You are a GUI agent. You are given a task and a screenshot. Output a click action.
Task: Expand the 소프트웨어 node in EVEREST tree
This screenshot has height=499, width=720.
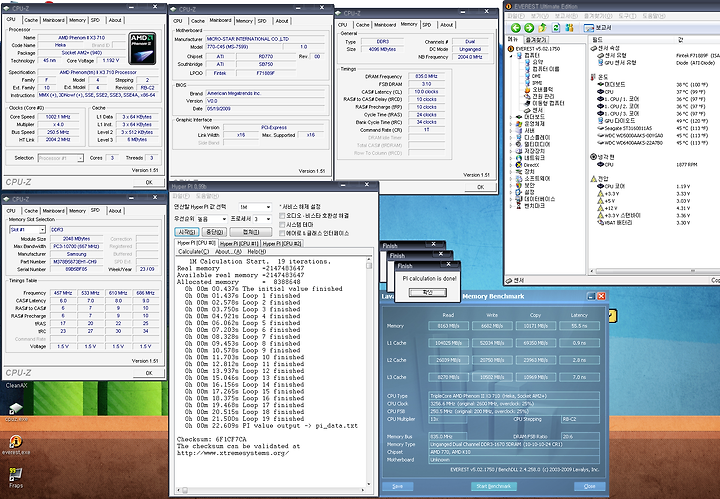tap(511, 179)
